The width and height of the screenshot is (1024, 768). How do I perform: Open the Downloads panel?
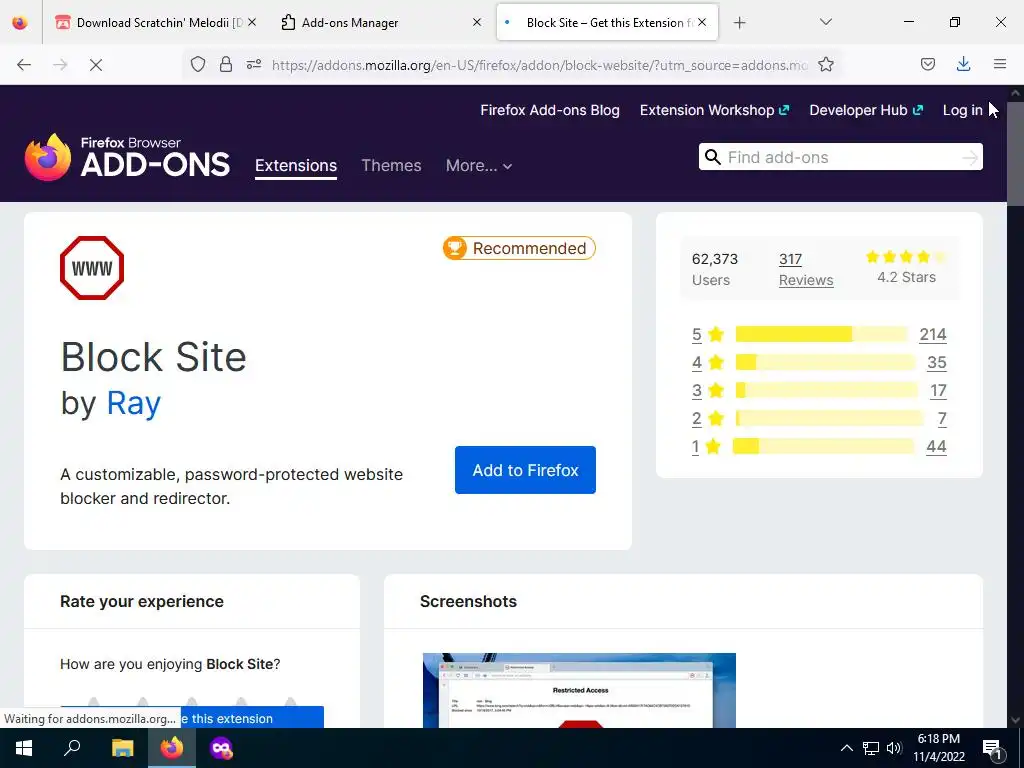963,64
